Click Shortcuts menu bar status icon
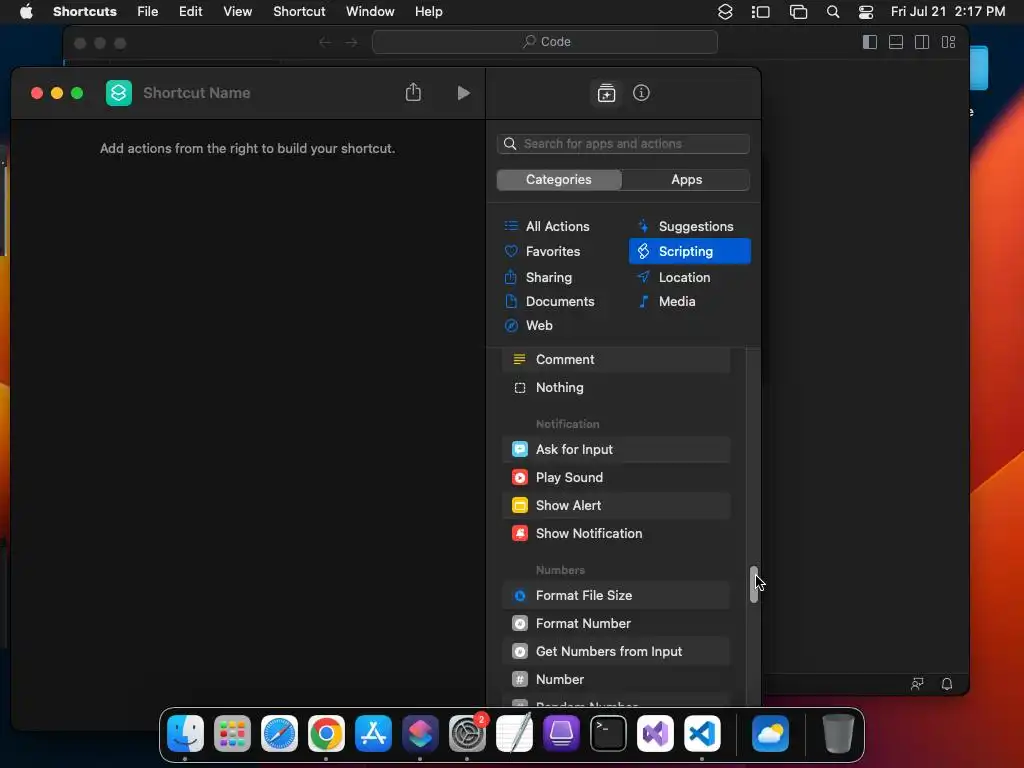 point(725,12)
